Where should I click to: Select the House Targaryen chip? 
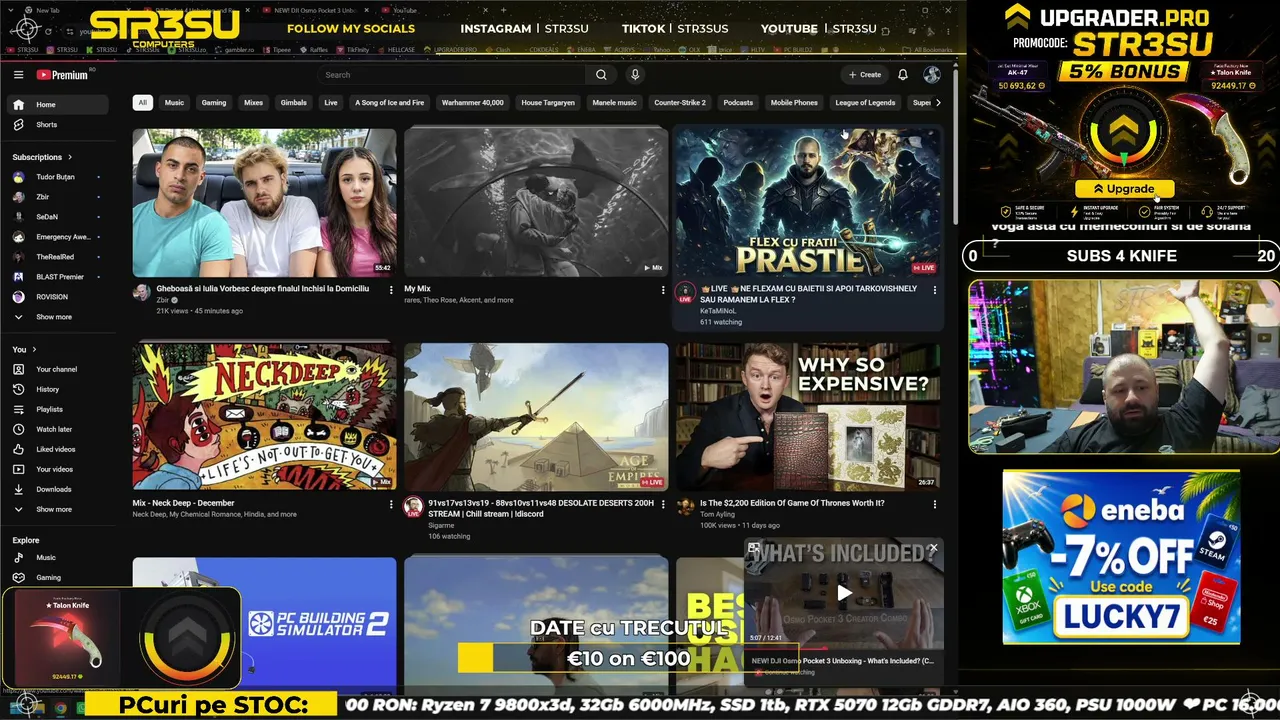pyautogui.click(x=548, y=102)
